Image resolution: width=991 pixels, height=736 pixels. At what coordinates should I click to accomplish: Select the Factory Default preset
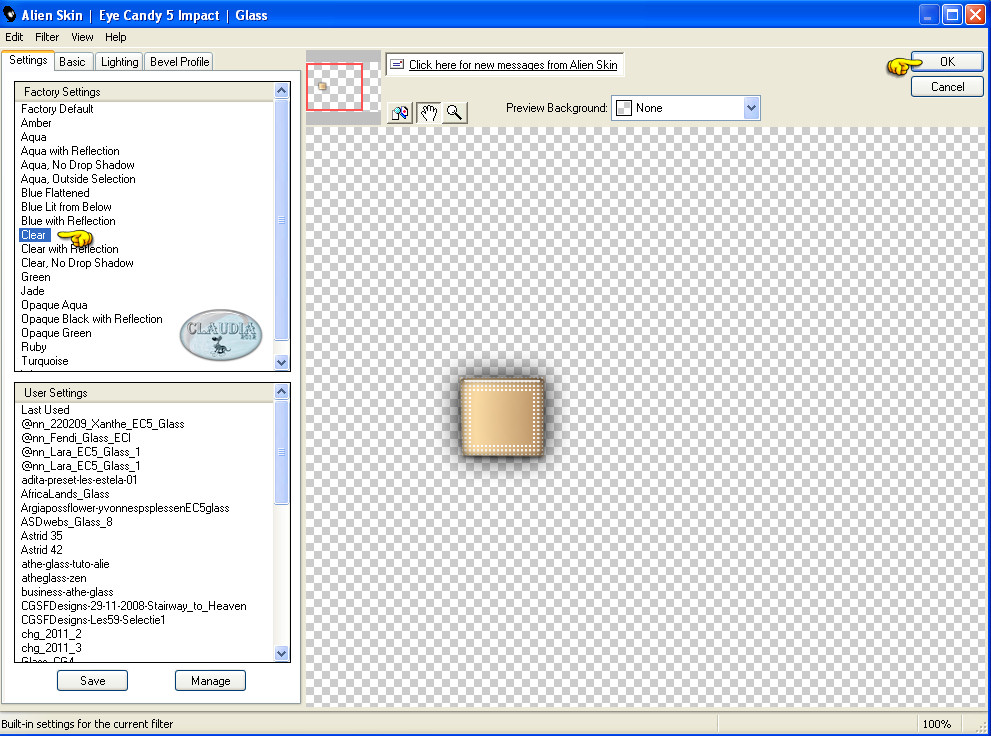(x=57, y=109)
